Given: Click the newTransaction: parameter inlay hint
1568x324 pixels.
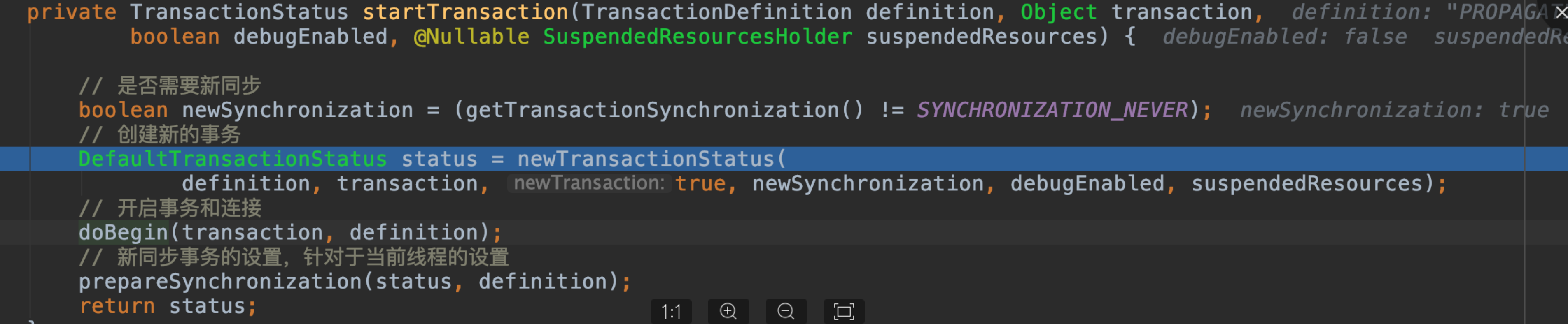Looking at the screenshot, I should point(589,183).
